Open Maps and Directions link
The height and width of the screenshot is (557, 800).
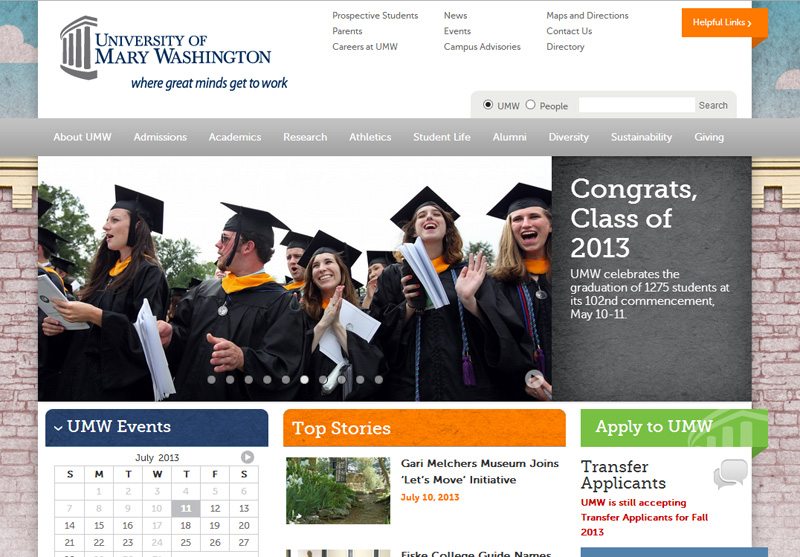click(587, 16)
